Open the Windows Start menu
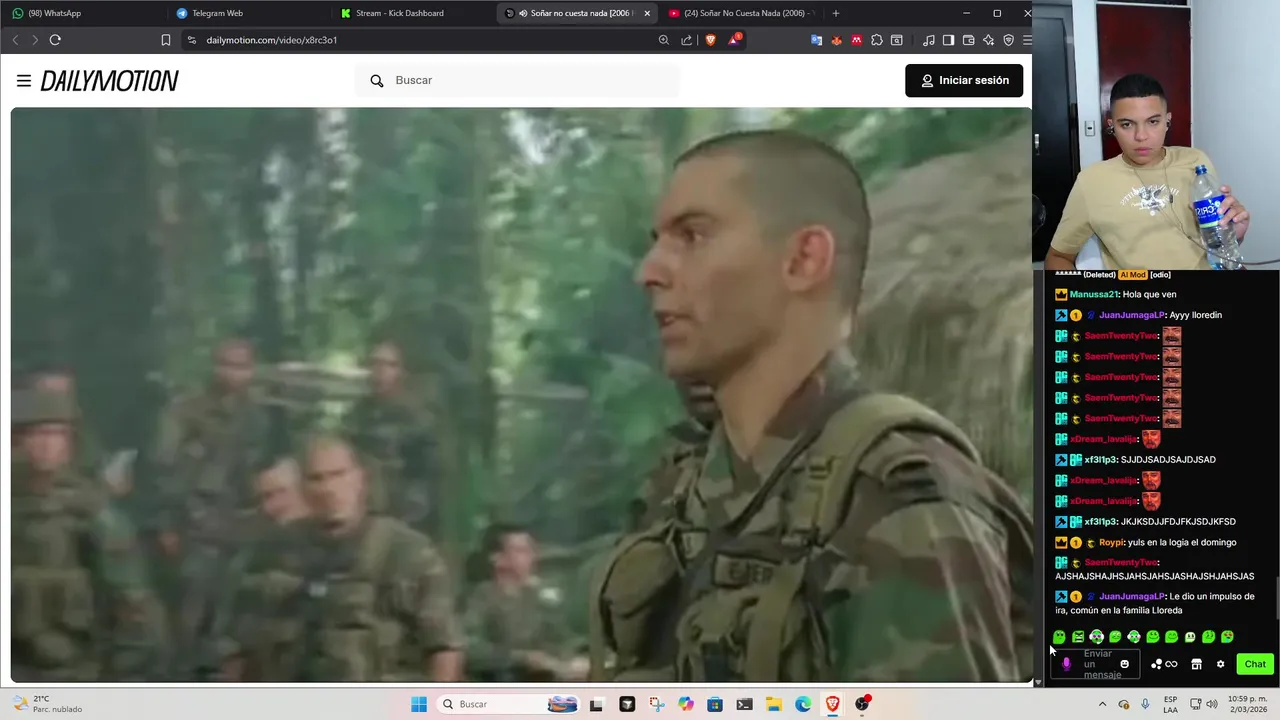Image resolution: width=1280 pixels, height=720 pixels. [x=419, y=704]
